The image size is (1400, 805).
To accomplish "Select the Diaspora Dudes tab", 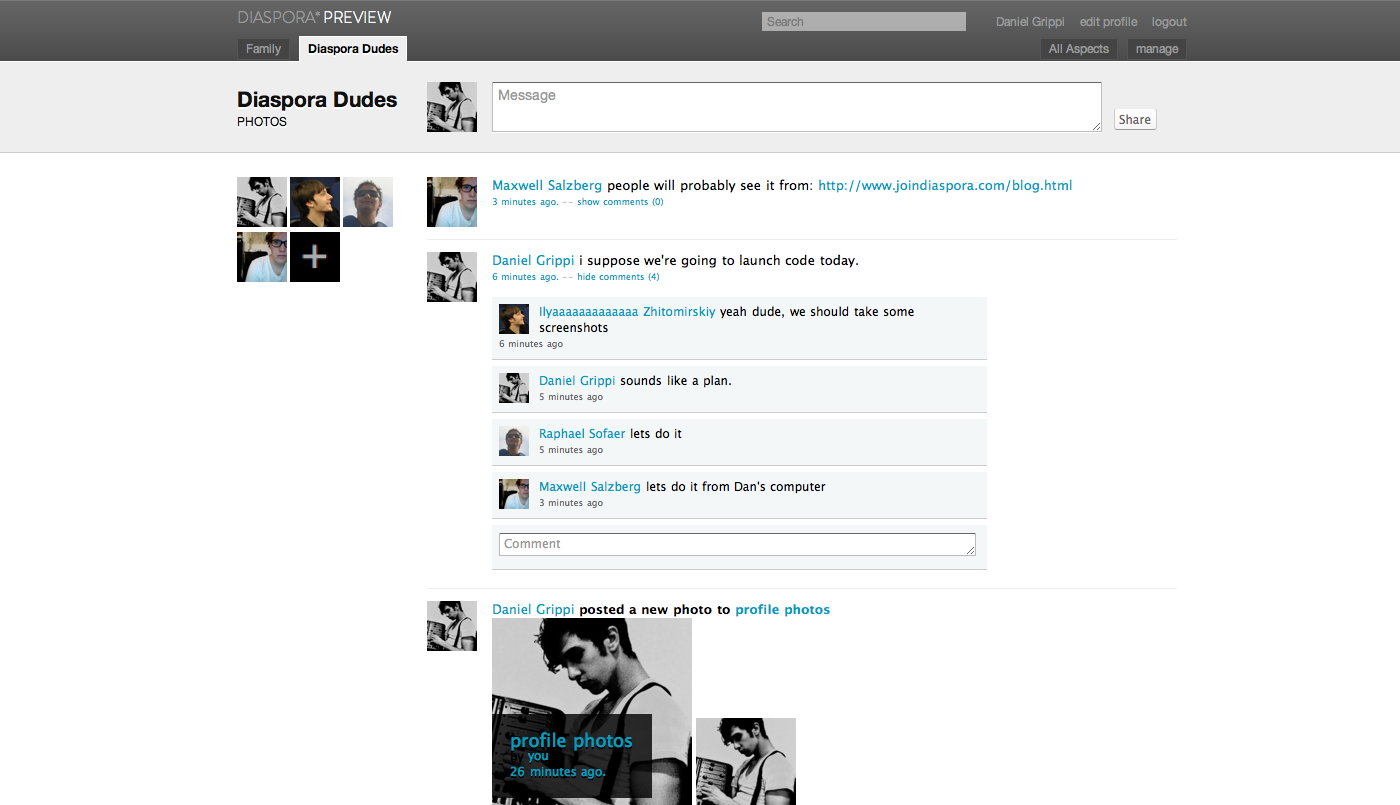I will click(353, 49).
